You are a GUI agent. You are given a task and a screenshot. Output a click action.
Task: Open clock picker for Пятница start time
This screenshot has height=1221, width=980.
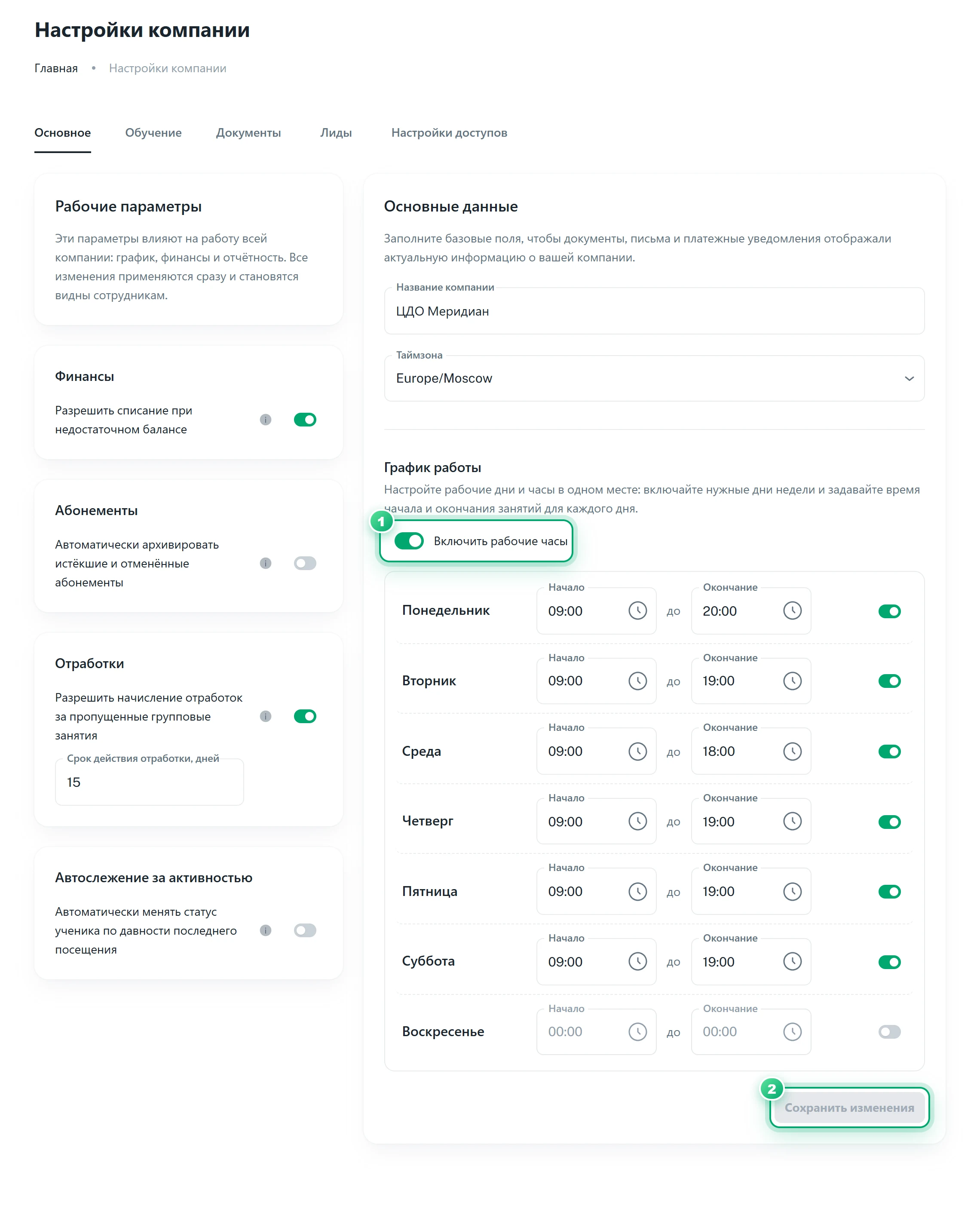[637, 891]
